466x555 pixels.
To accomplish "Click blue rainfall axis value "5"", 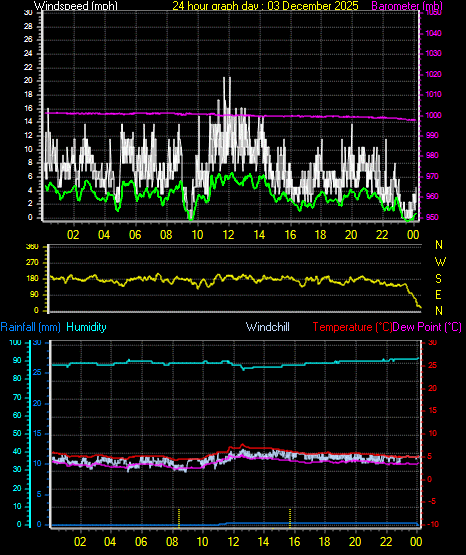I will pyautogui.click(x=39, y=494).
